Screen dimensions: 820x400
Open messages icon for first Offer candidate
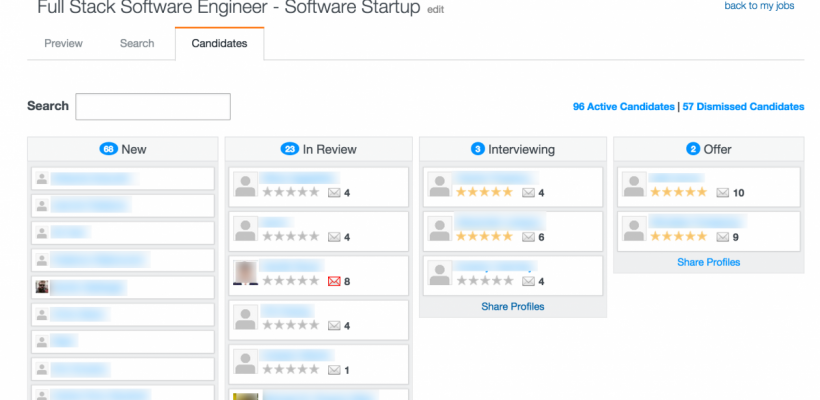(x=722, y=193)
